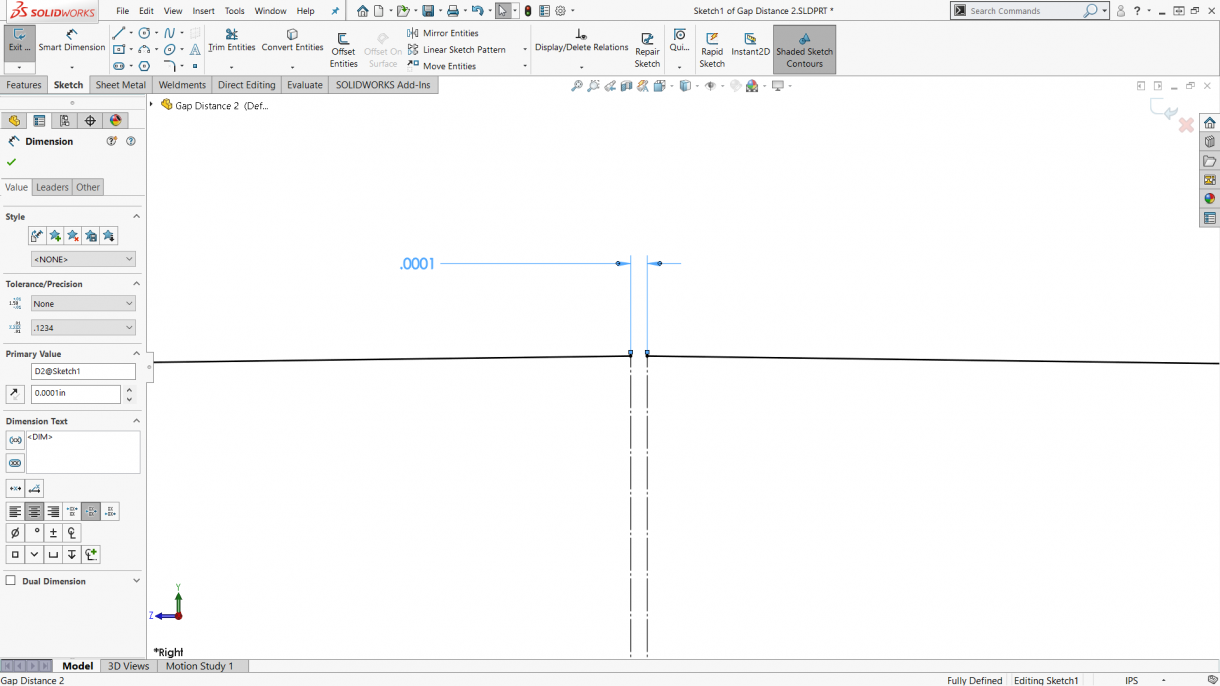Select the Smart Dimension tool
The image size is (1220, 686).
point(72,41)
